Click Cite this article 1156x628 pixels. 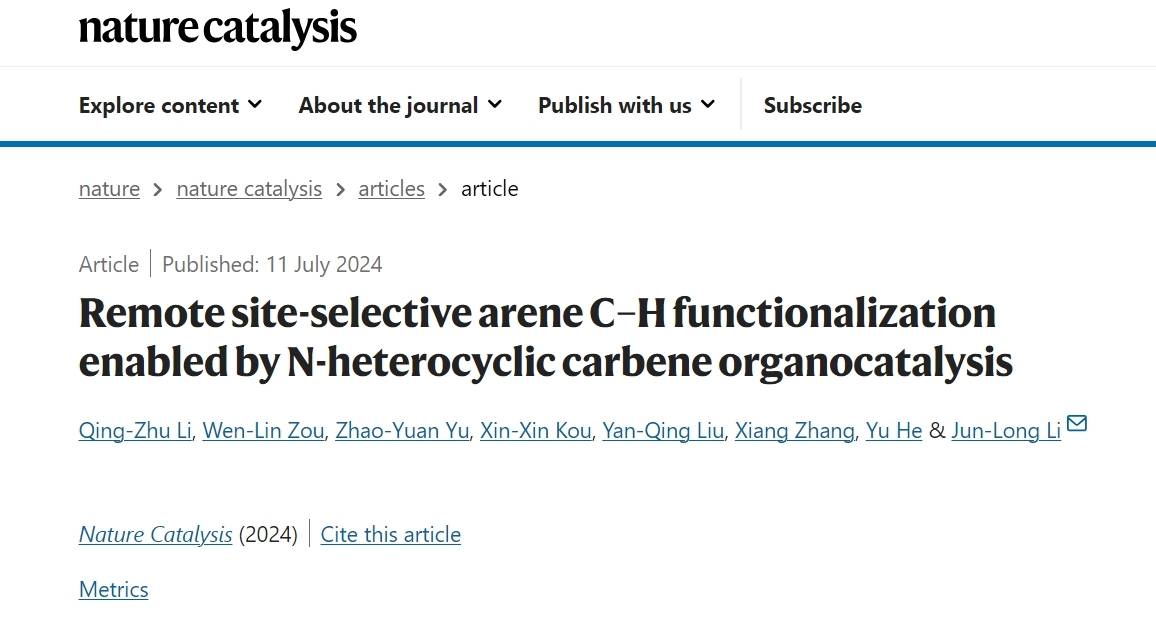coord(390,535)
